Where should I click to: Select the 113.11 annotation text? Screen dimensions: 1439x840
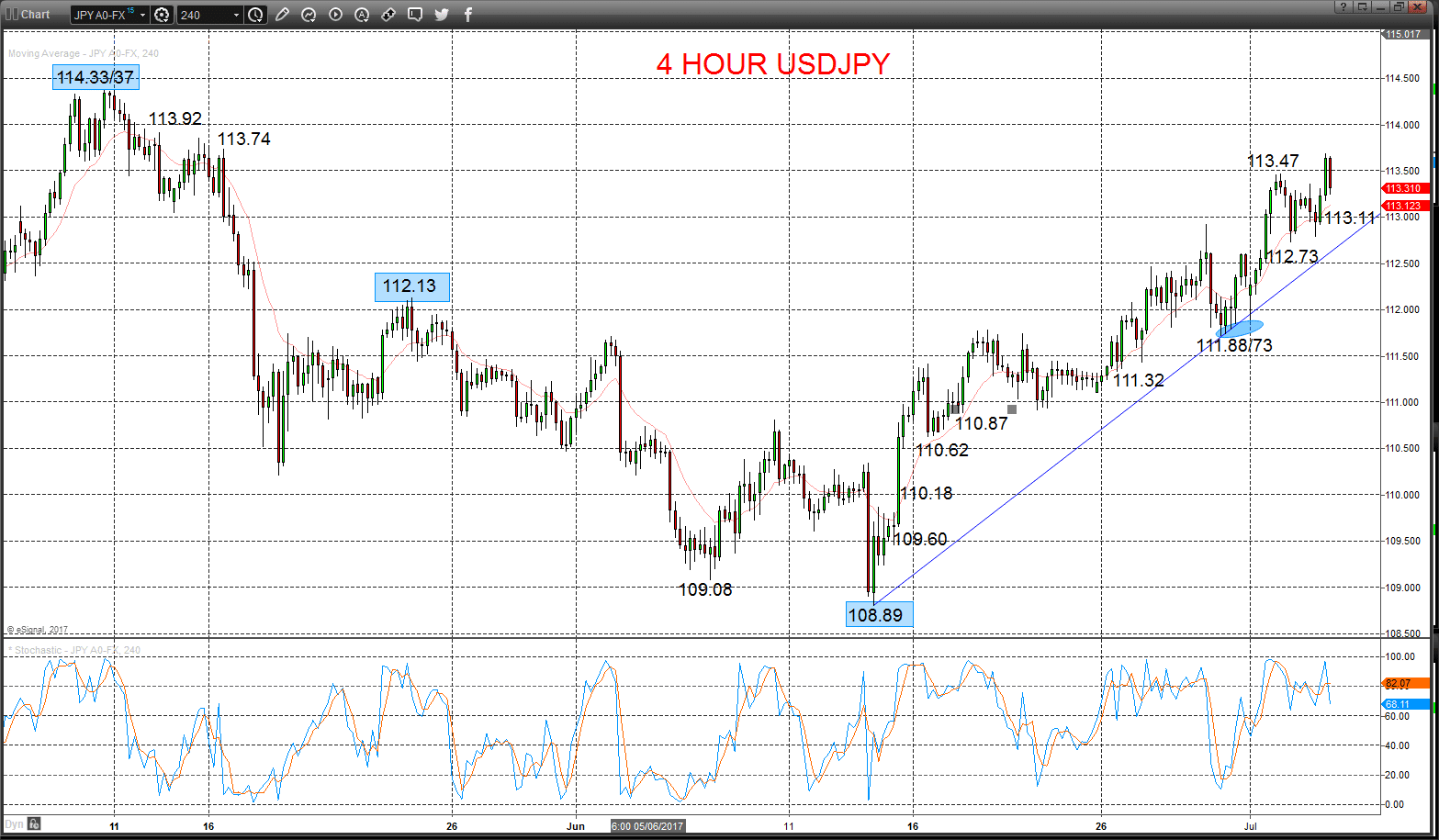pyautogui.click(x=1350, y=218)
